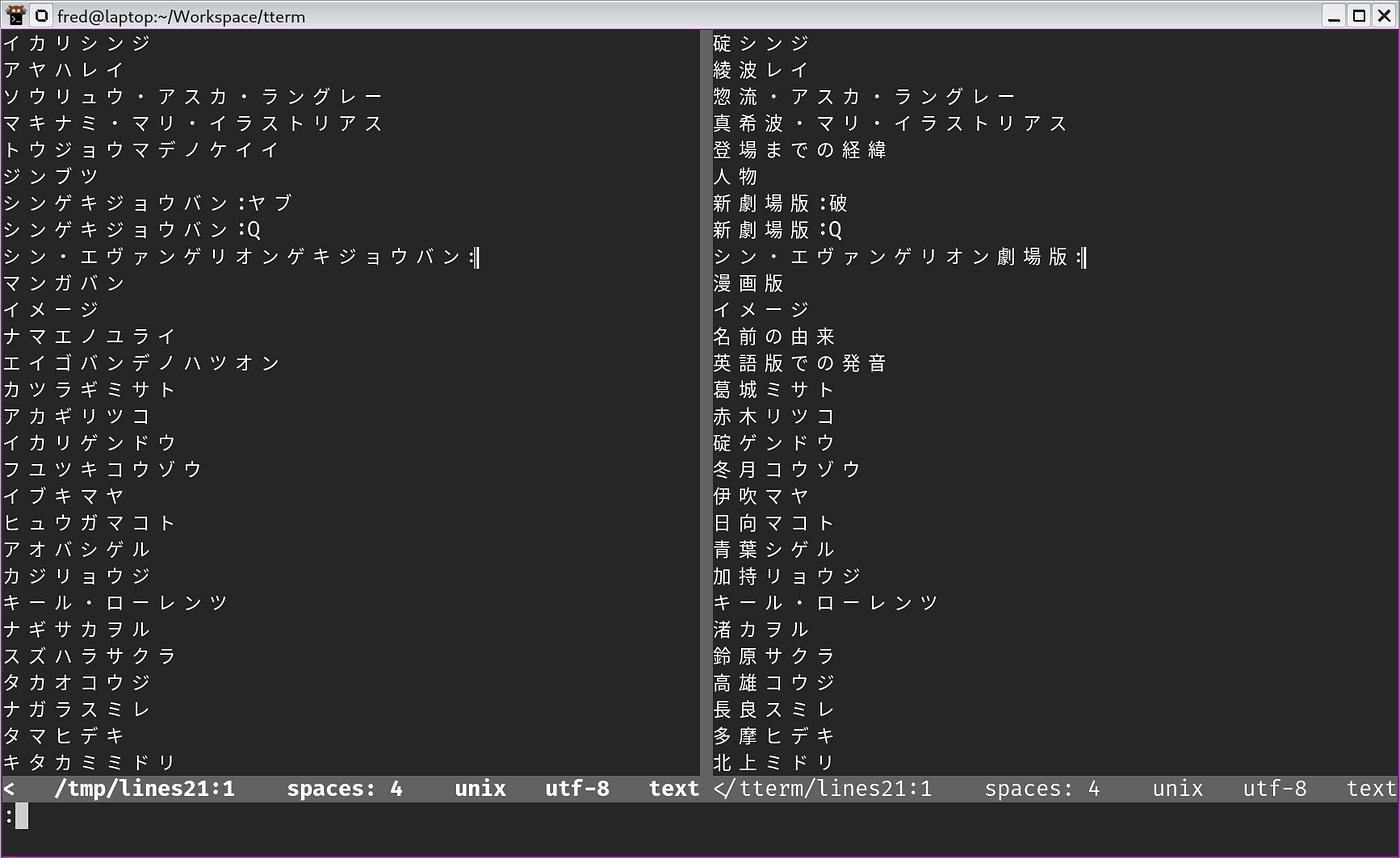The image size is (1400, 858).
Task: Click the line 青葉シゲル
Action: point(774,549)
